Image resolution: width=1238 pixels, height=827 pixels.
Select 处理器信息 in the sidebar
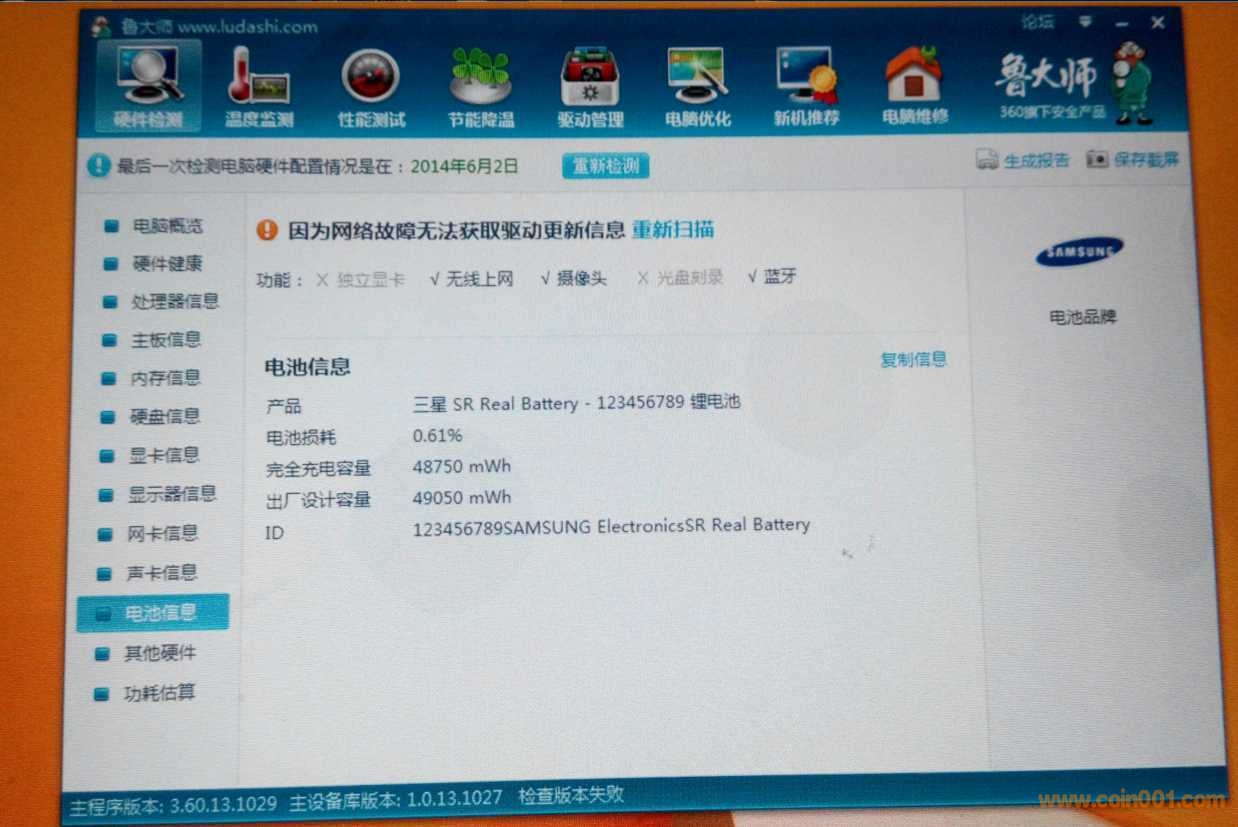[174, 302]
